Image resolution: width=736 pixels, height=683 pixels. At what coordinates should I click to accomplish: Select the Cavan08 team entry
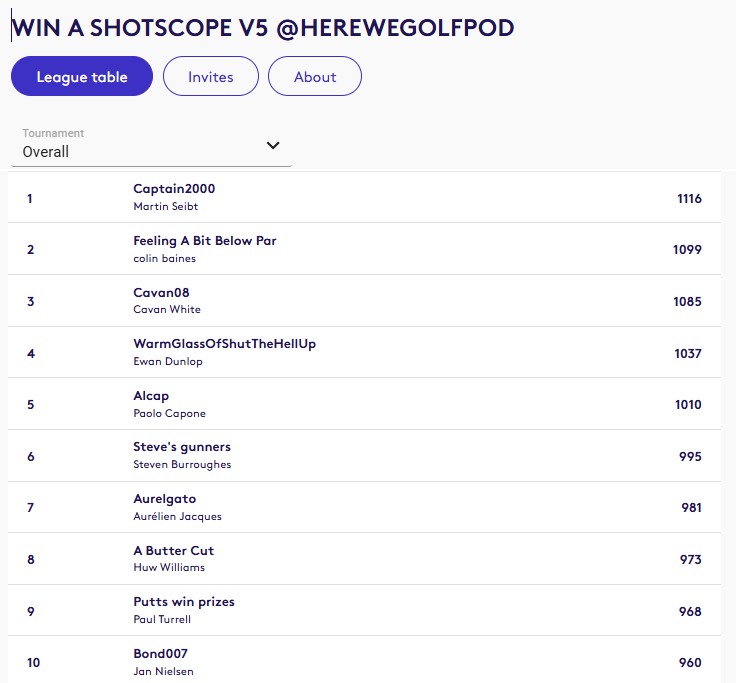click(162, 293)
